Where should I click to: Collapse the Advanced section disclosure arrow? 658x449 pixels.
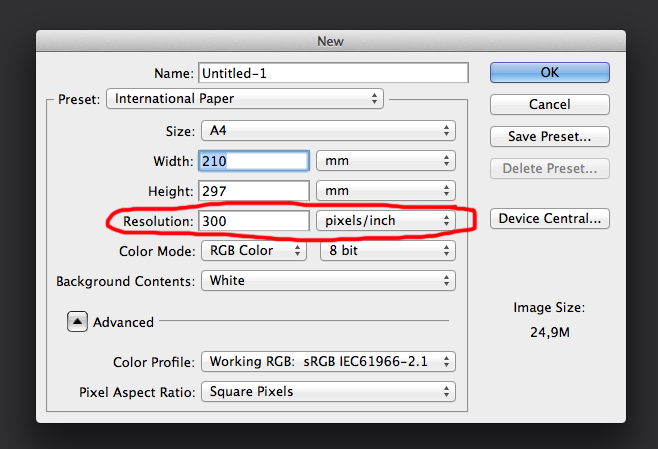click(77, 322)
